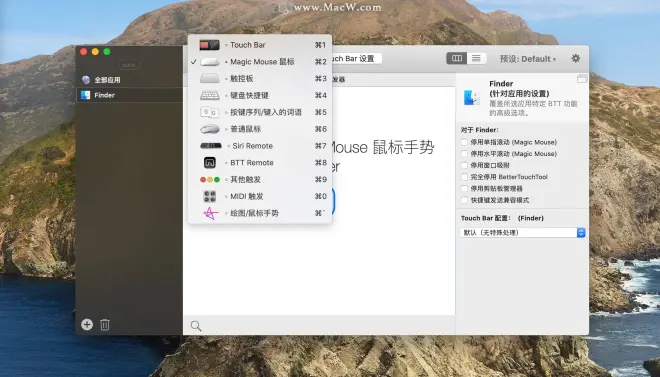Click the search field at bottom
The width and height of the screenshot is (660, 377).
319,325
